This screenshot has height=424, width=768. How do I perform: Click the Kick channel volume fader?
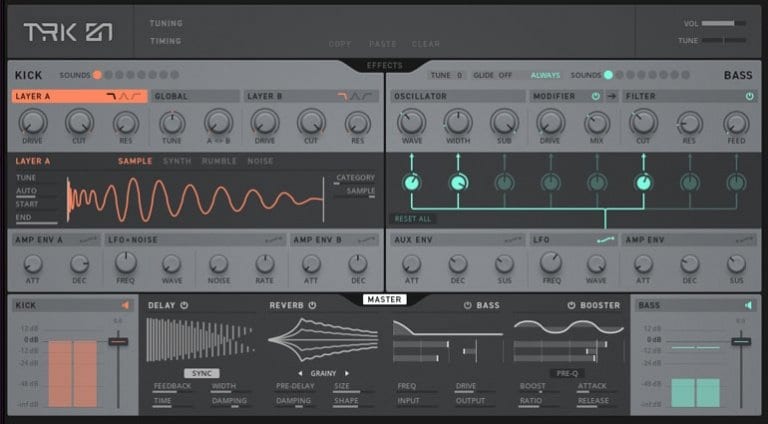coord(118,341)
